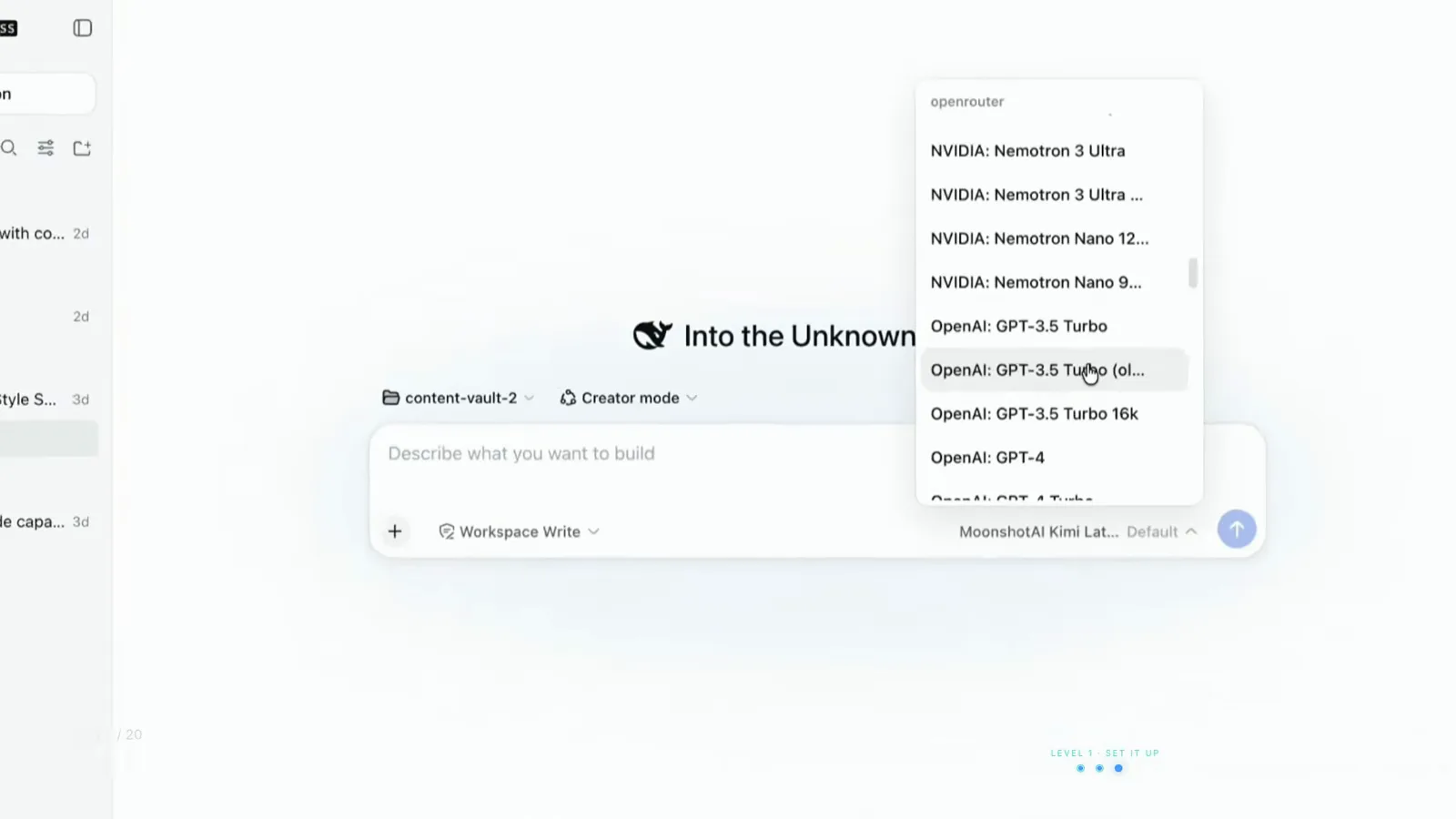Click the content-vault-2 folder icon
The image size is (1456, 819).
[391, 398]
